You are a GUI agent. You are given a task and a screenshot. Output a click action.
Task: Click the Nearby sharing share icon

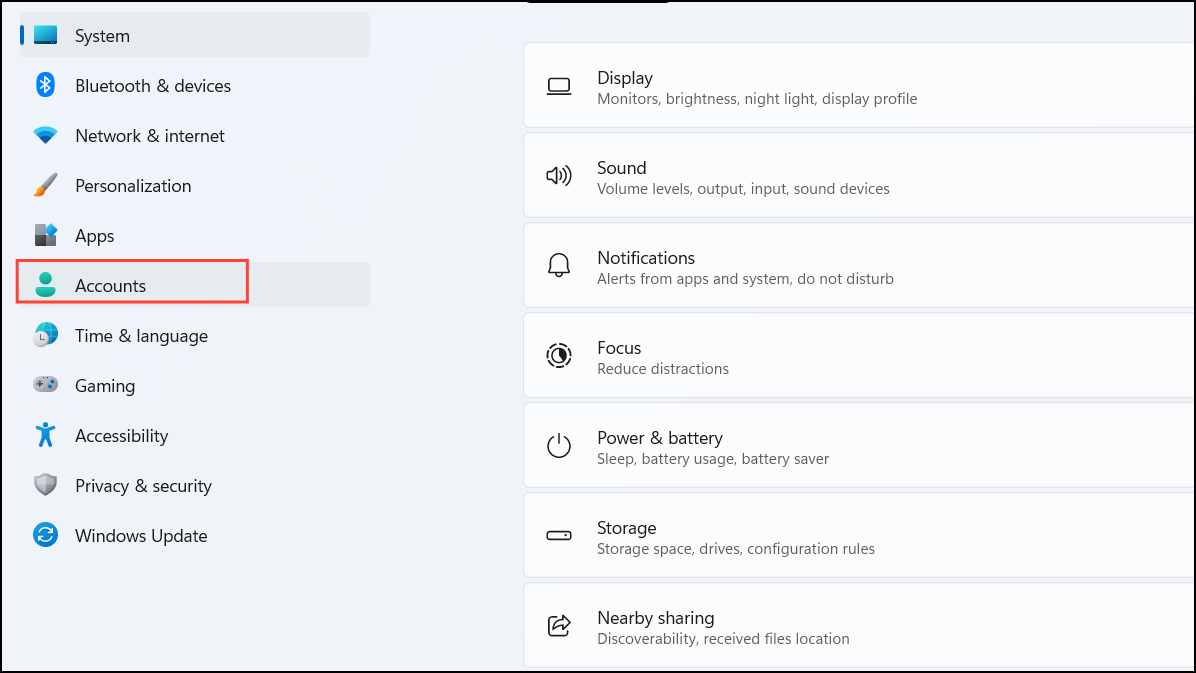[558, 626]
